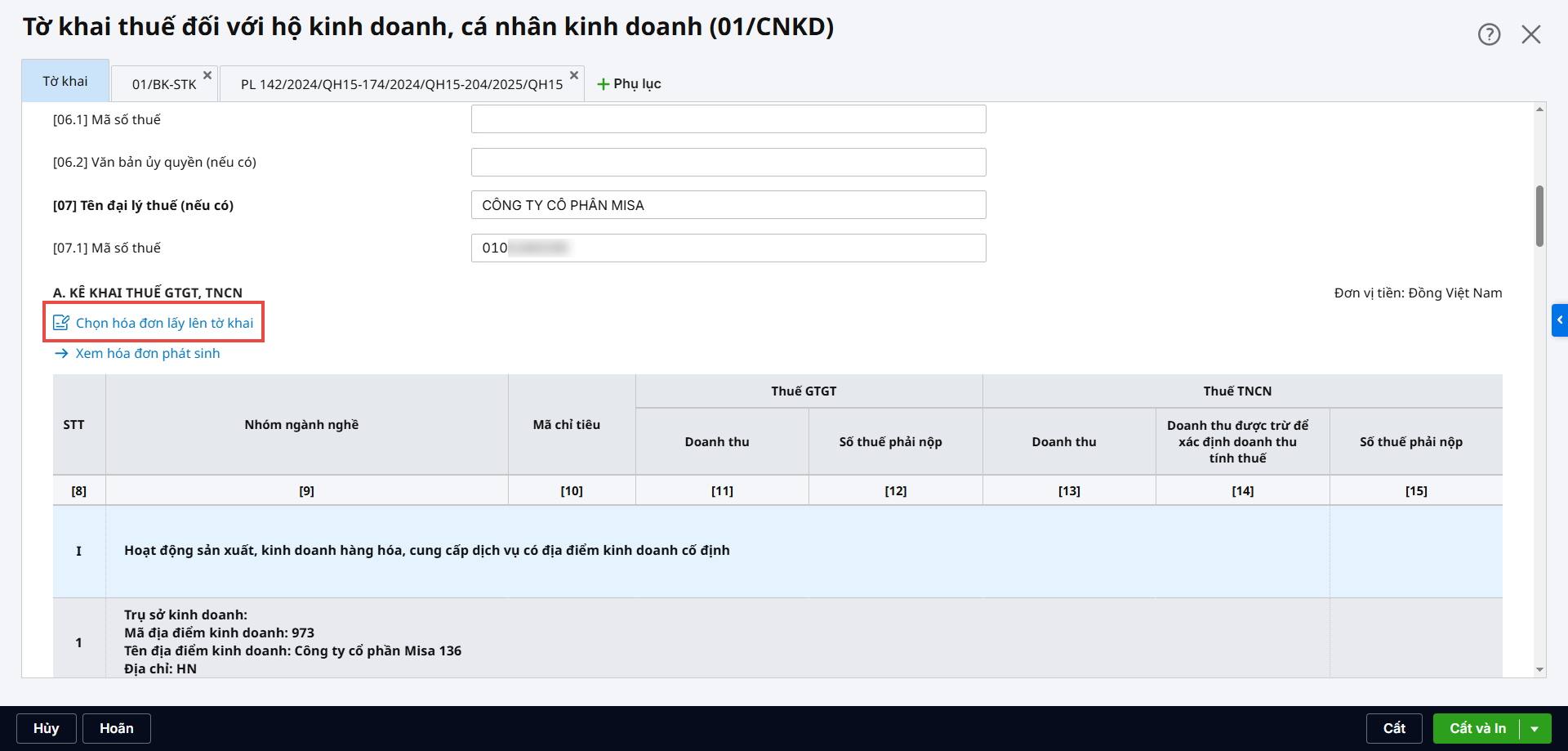1568x751 pixels.
Task: Open the help question mark icon
Action: coord(1489,34)
